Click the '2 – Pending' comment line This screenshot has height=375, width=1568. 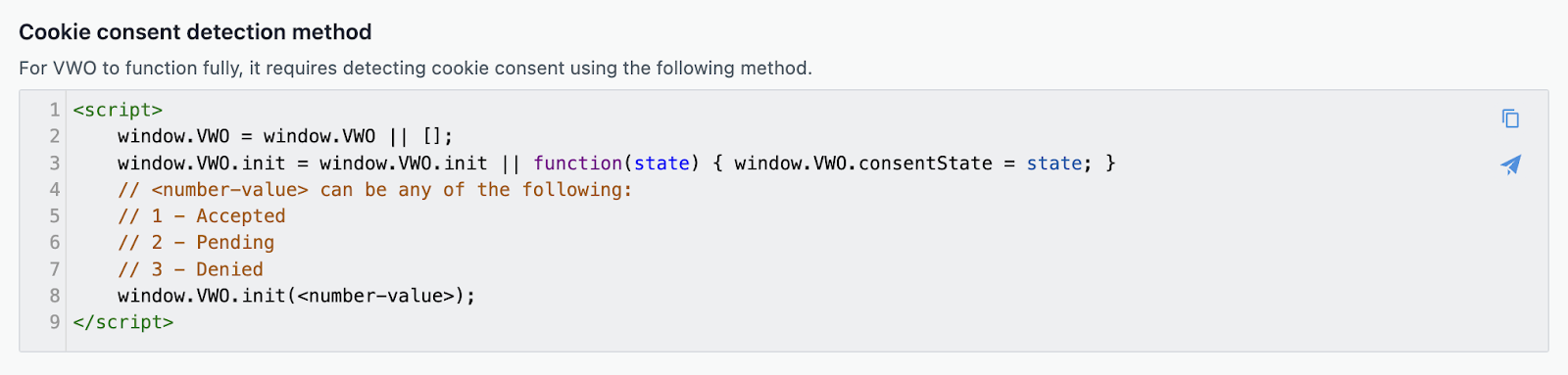click(196, 242)
